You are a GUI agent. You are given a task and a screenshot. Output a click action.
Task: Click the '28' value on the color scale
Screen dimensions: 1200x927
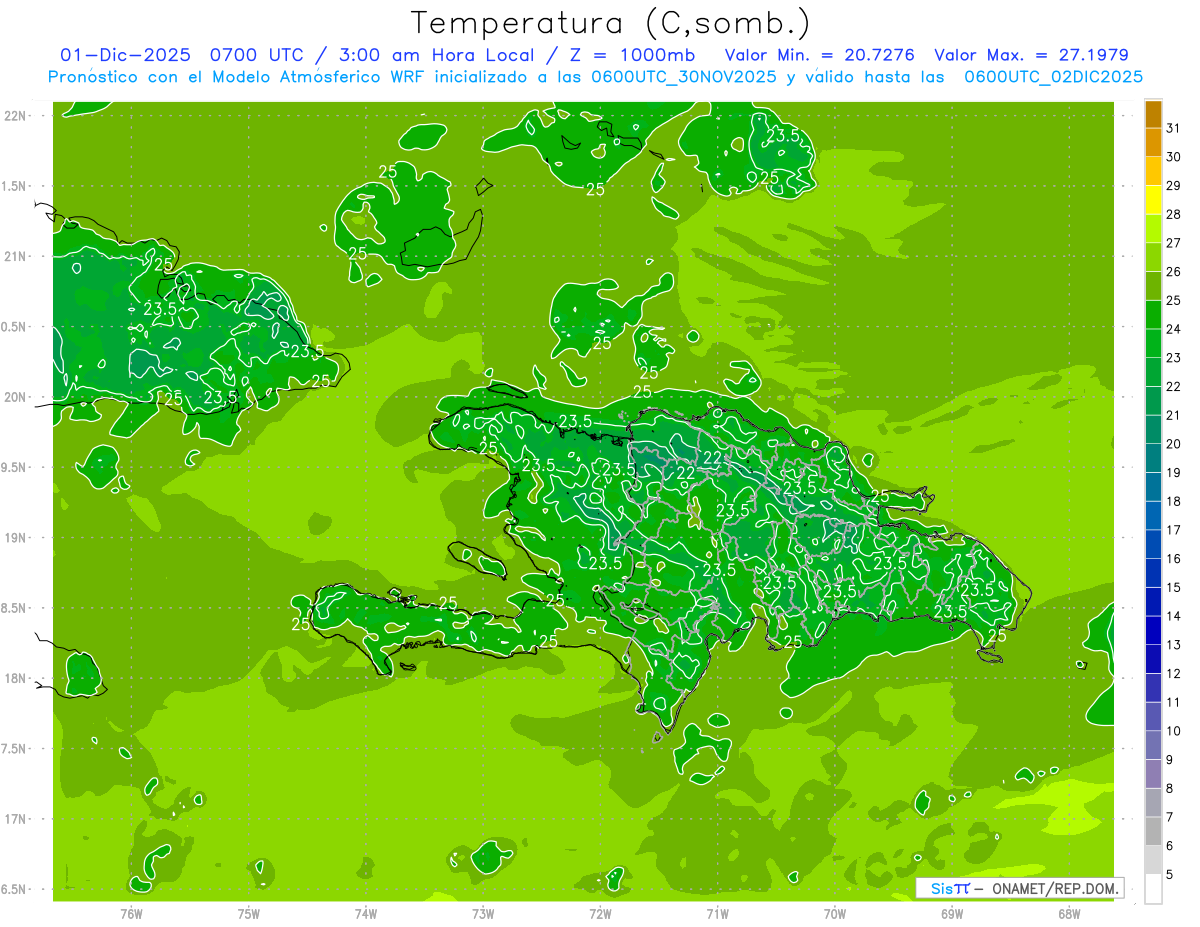1174,214
